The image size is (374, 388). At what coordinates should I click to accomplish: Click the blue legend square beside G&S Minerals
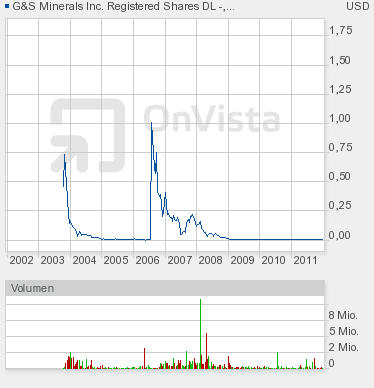click(7, 6)
